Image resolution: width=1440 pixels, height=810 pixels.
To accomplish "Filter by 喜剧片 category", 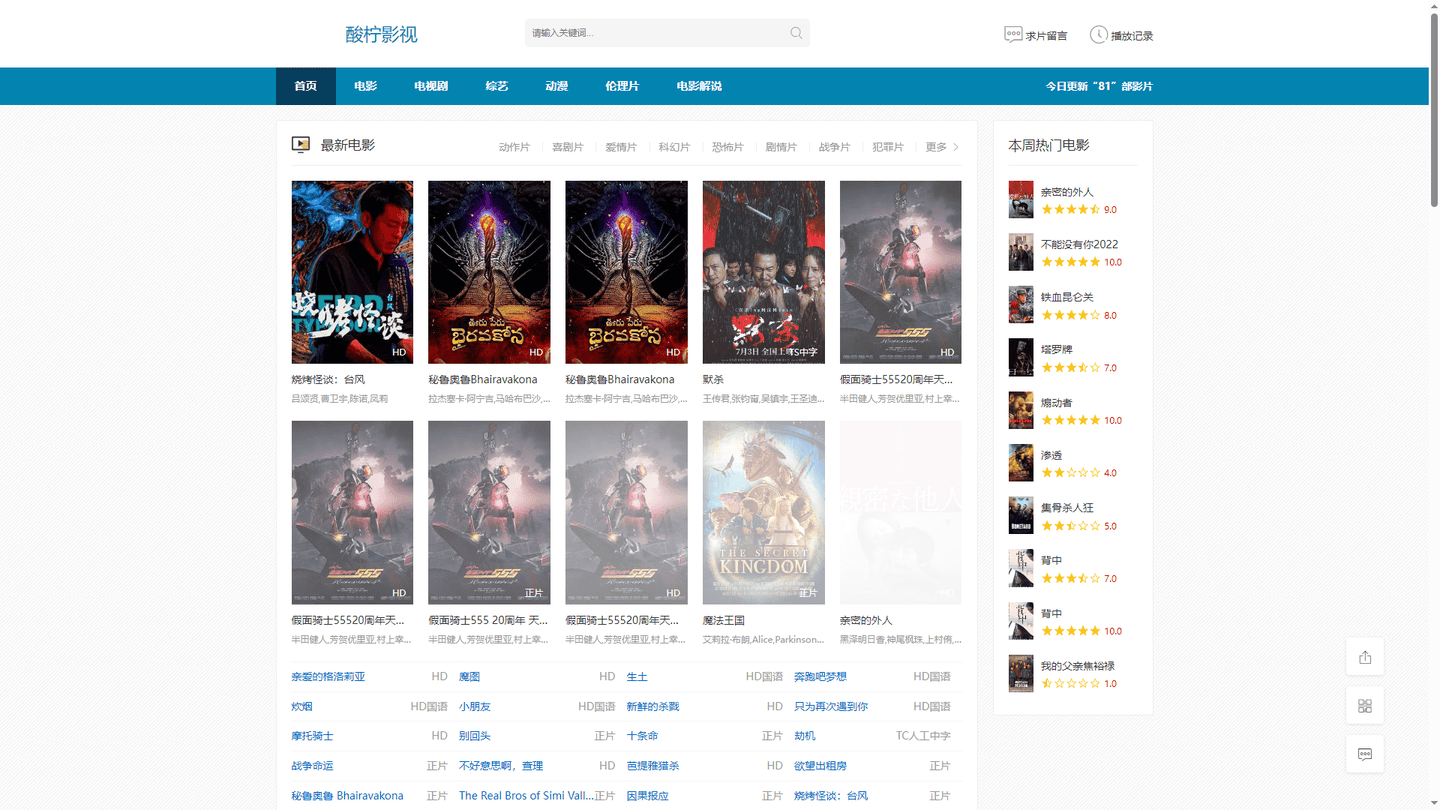I will pos(568,147).
